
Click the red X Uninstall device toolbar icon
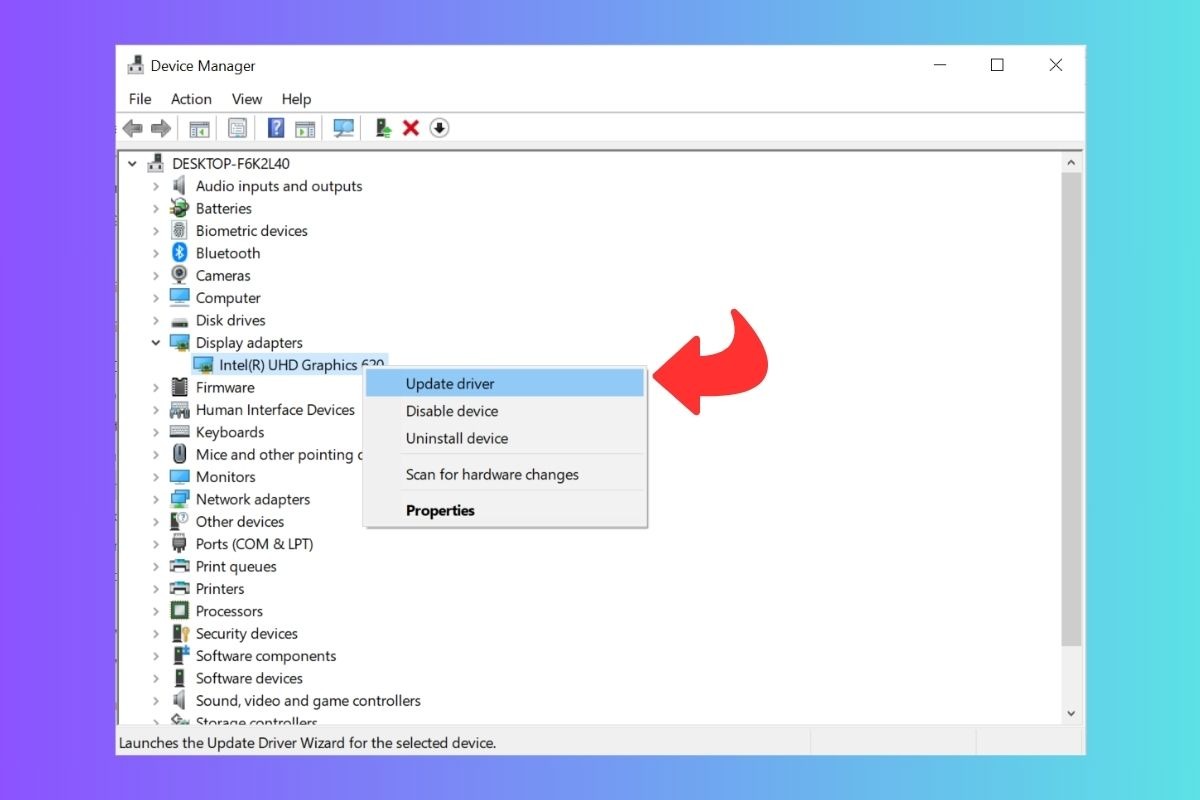tap(410, 128)
